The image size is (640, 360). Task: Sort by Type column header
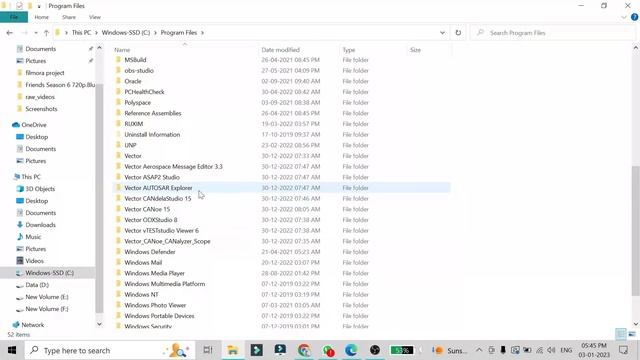click(349, 50)
